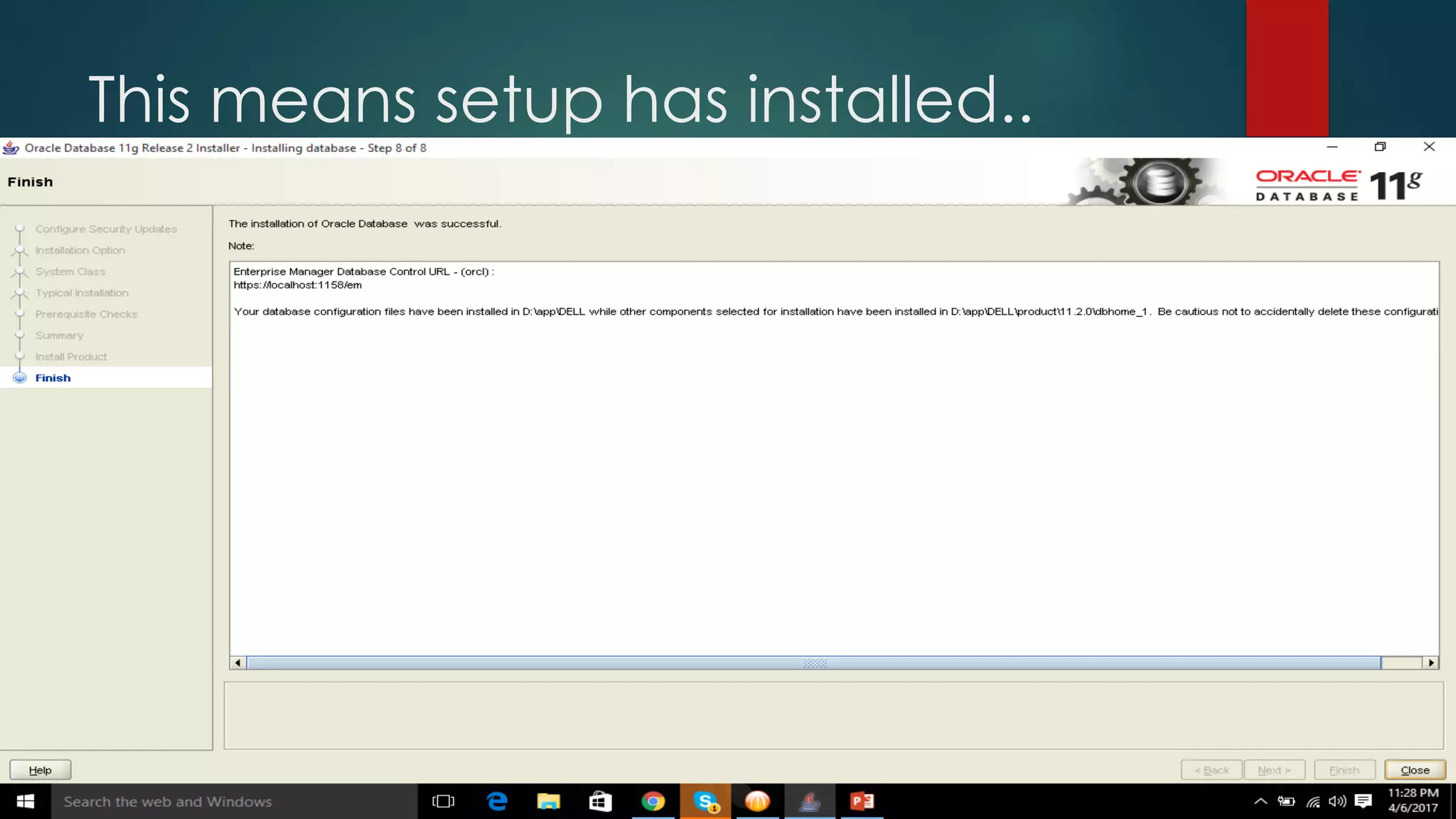Screen dimensions: 1456x819
Task: Click the installation was successful message
Action: pyautogui.click(x=365, y=224)
